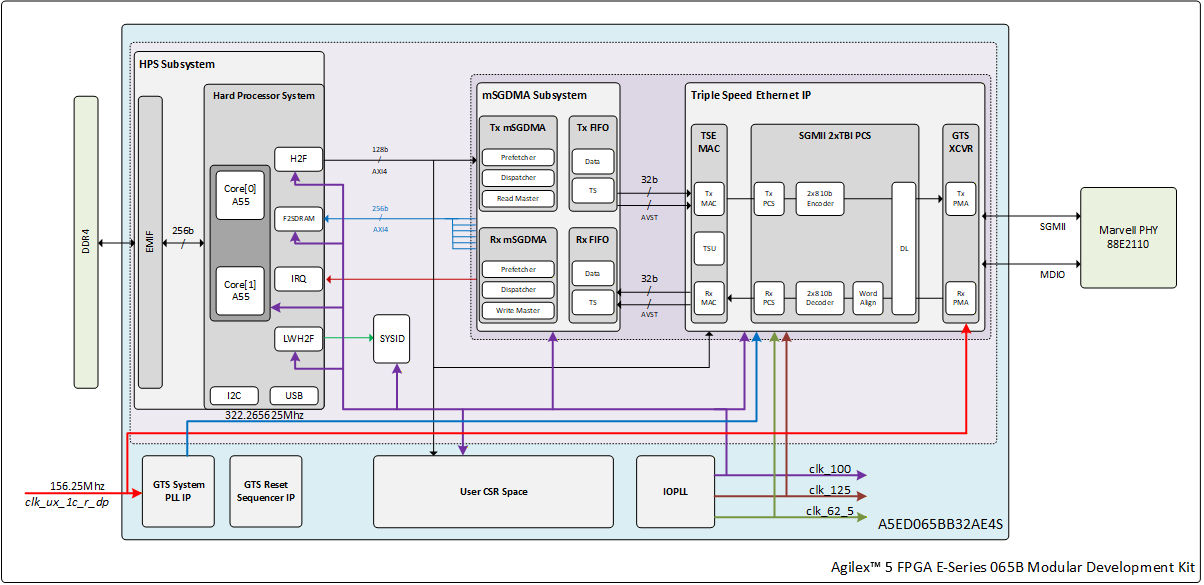This screenshot has width=1204, height=585.
Task: Select the TS box in Tx FIFO
Action: [x=593, y=190]
